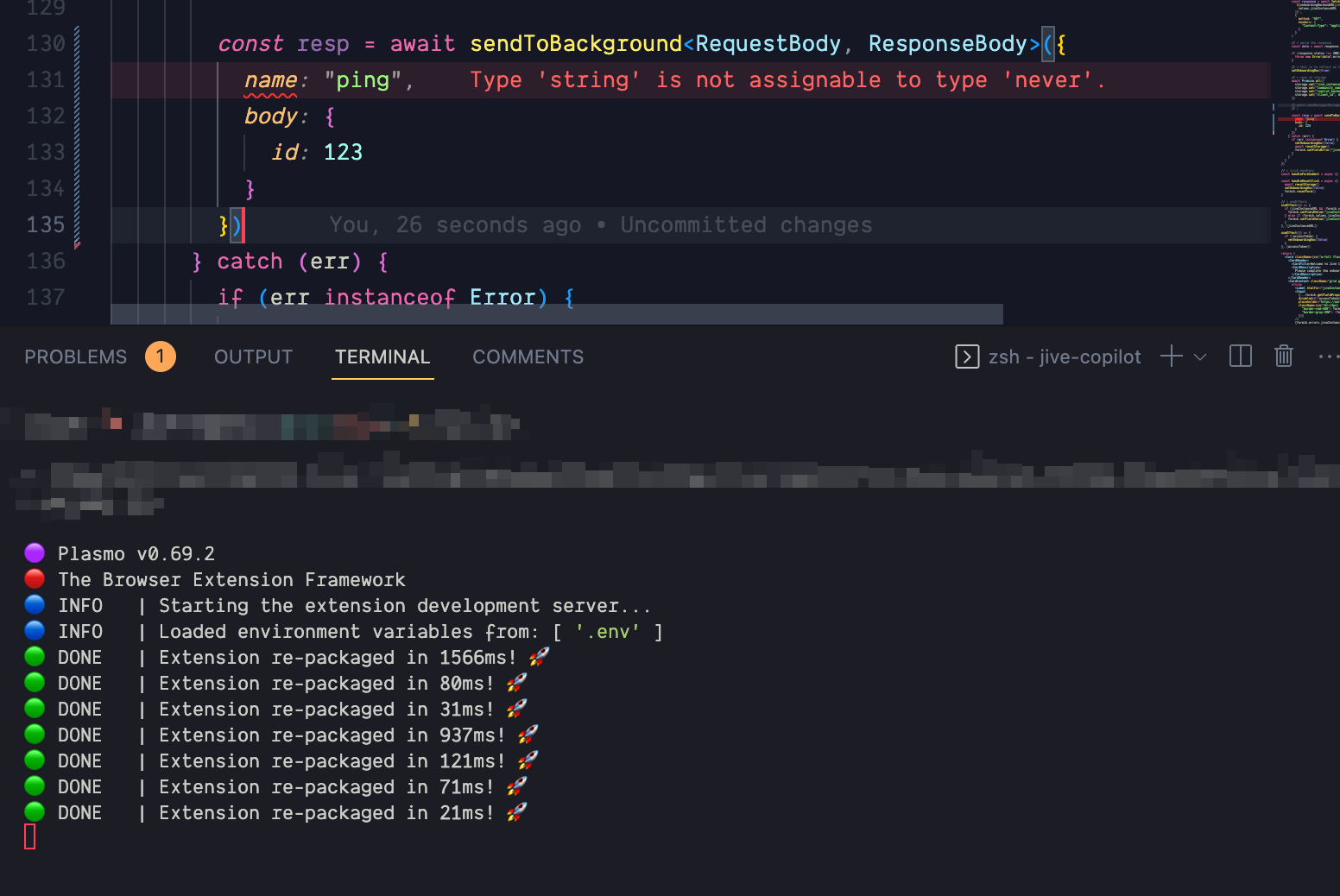This screenshot has width=1340, height=896.
Task: Switch to the OUTPUT tab
Action: coord(253,357)
